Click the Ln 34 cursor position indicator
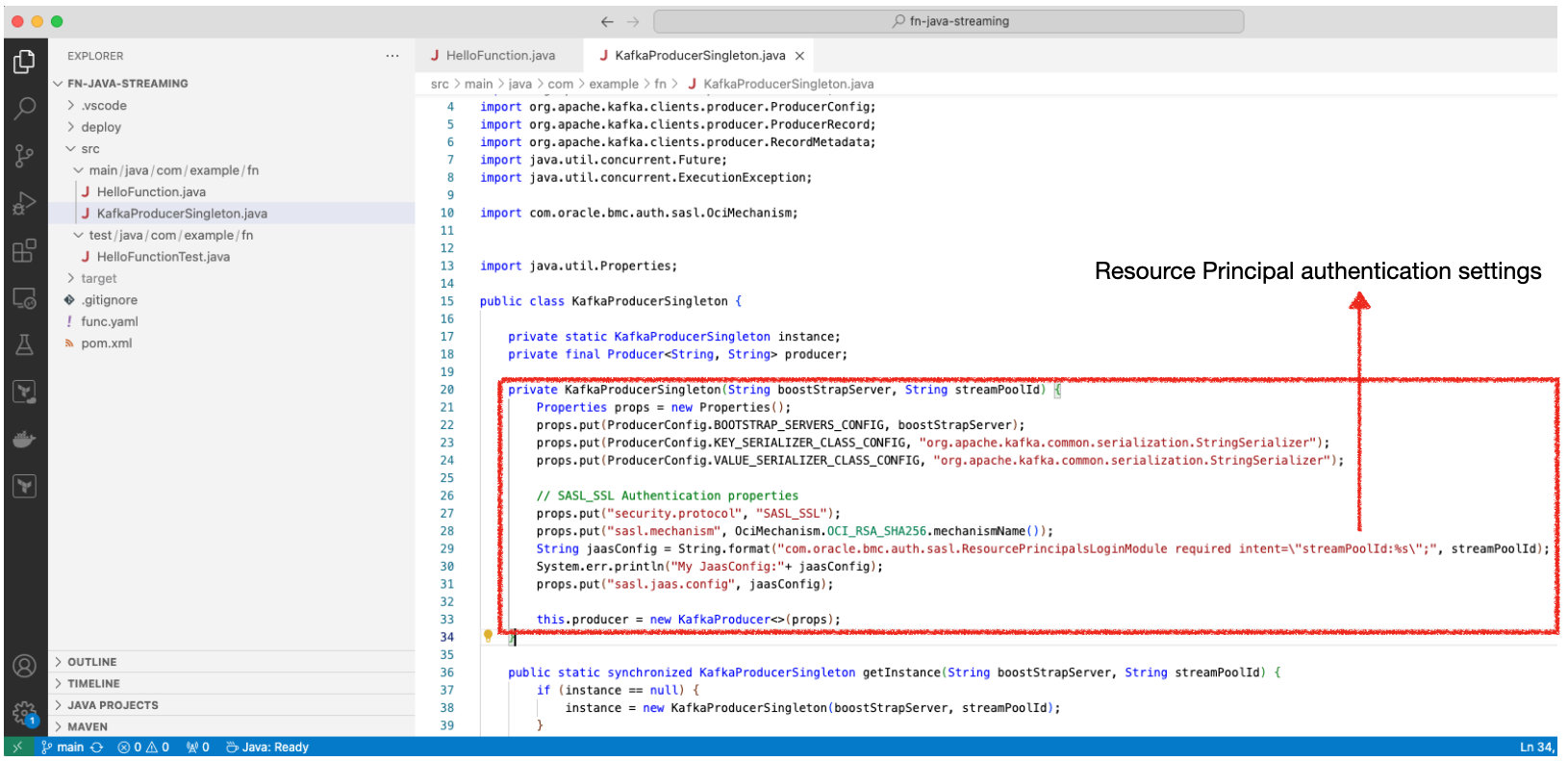The height and width of the screenshot is (761, 1568). (x=1536, y=748)
